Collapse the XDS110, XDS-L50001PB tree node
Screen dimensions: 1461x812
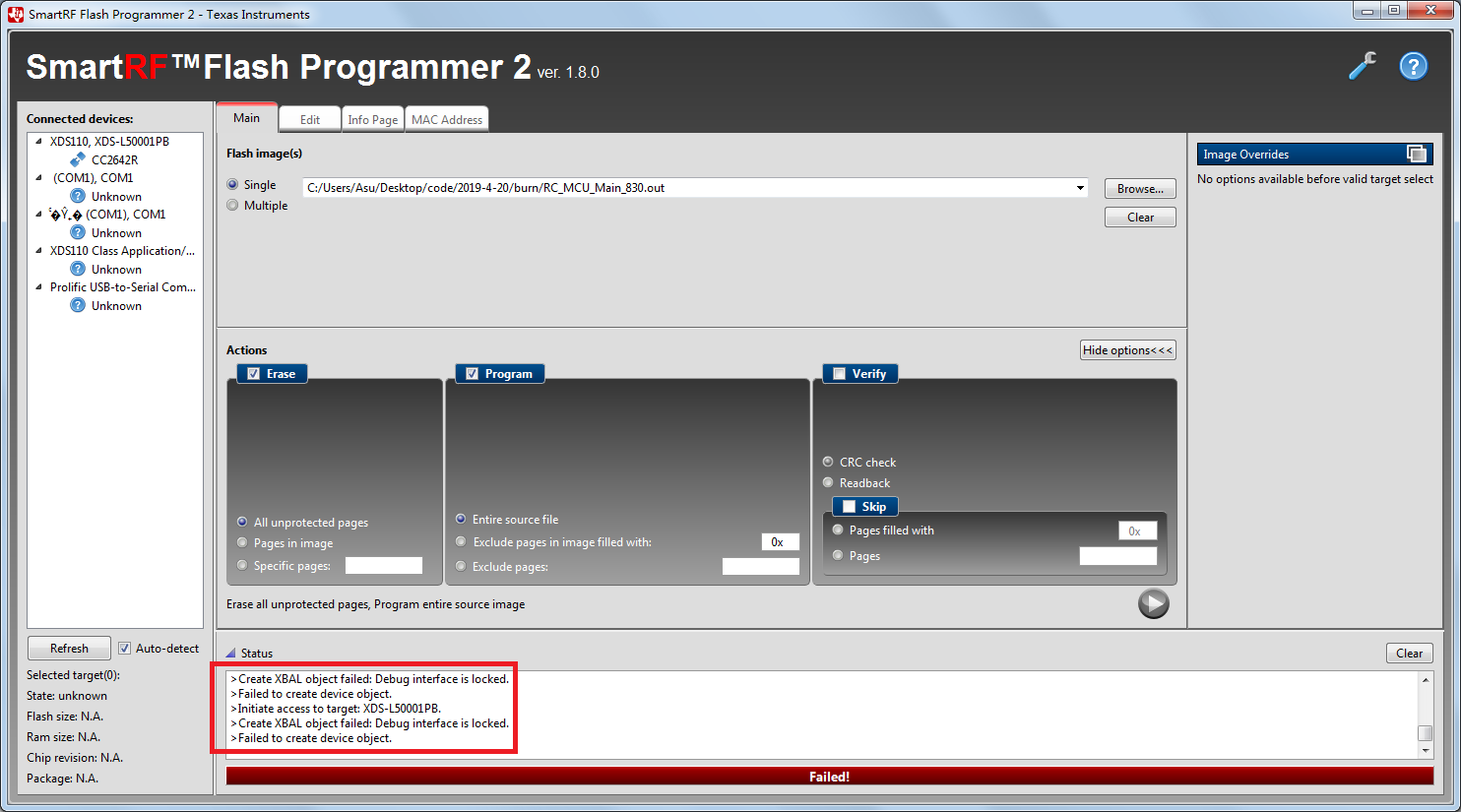pyautogui.click(x=38, y=141)
